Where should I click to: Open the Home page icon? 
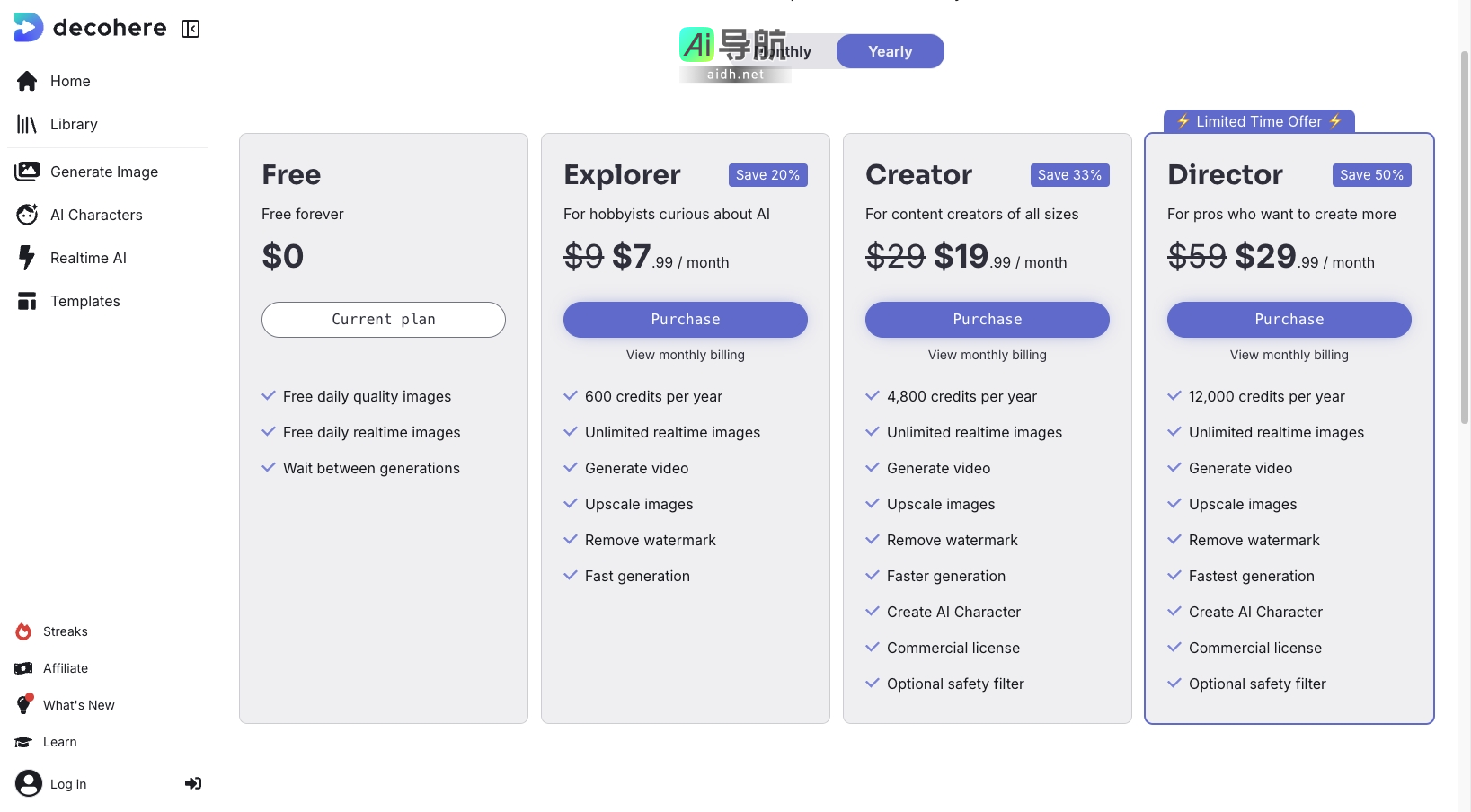[27, 82]
